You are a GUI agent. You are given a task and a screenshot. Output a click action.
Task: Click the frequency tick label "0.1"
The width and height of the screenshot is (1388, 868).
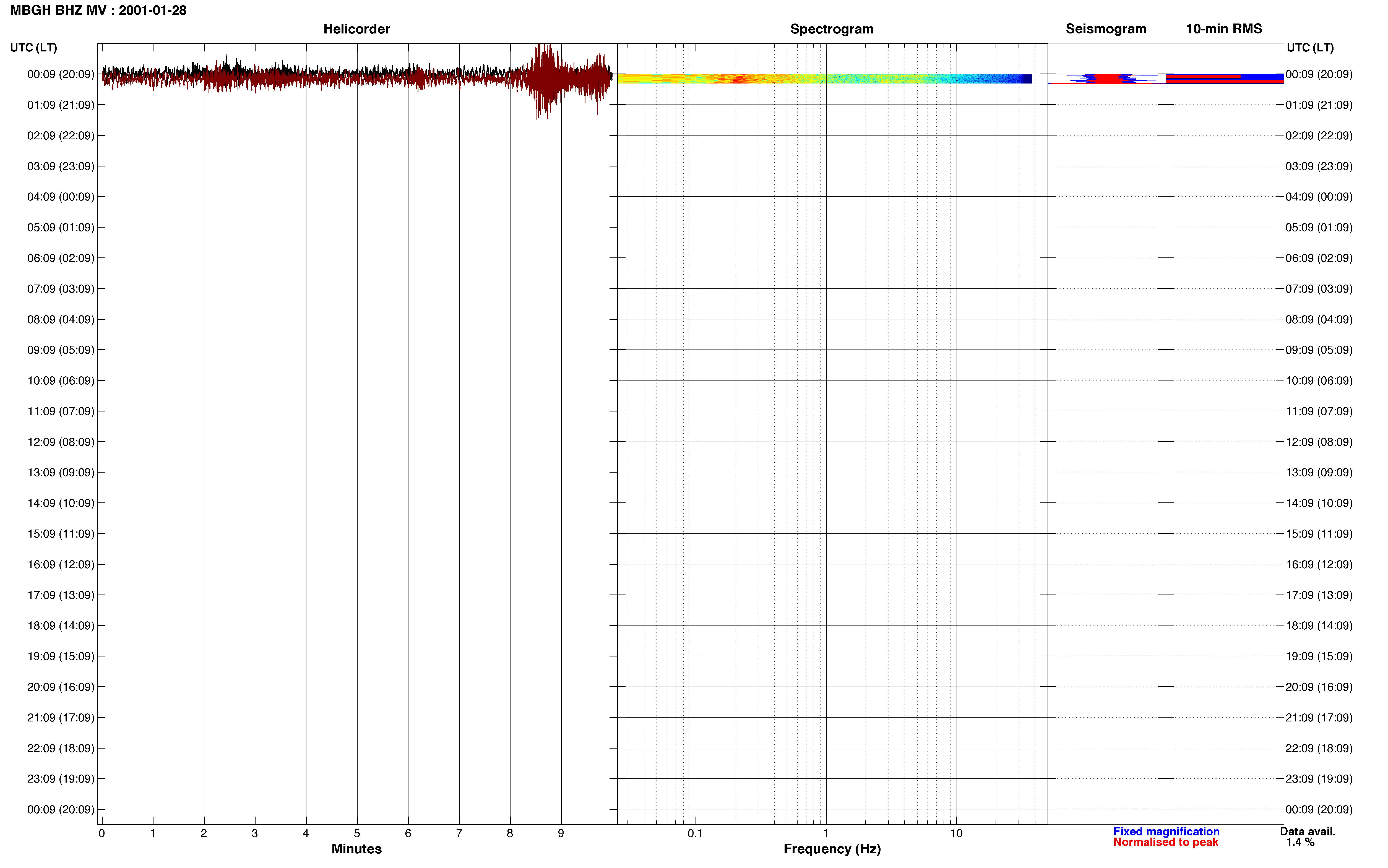pos(695,833)
